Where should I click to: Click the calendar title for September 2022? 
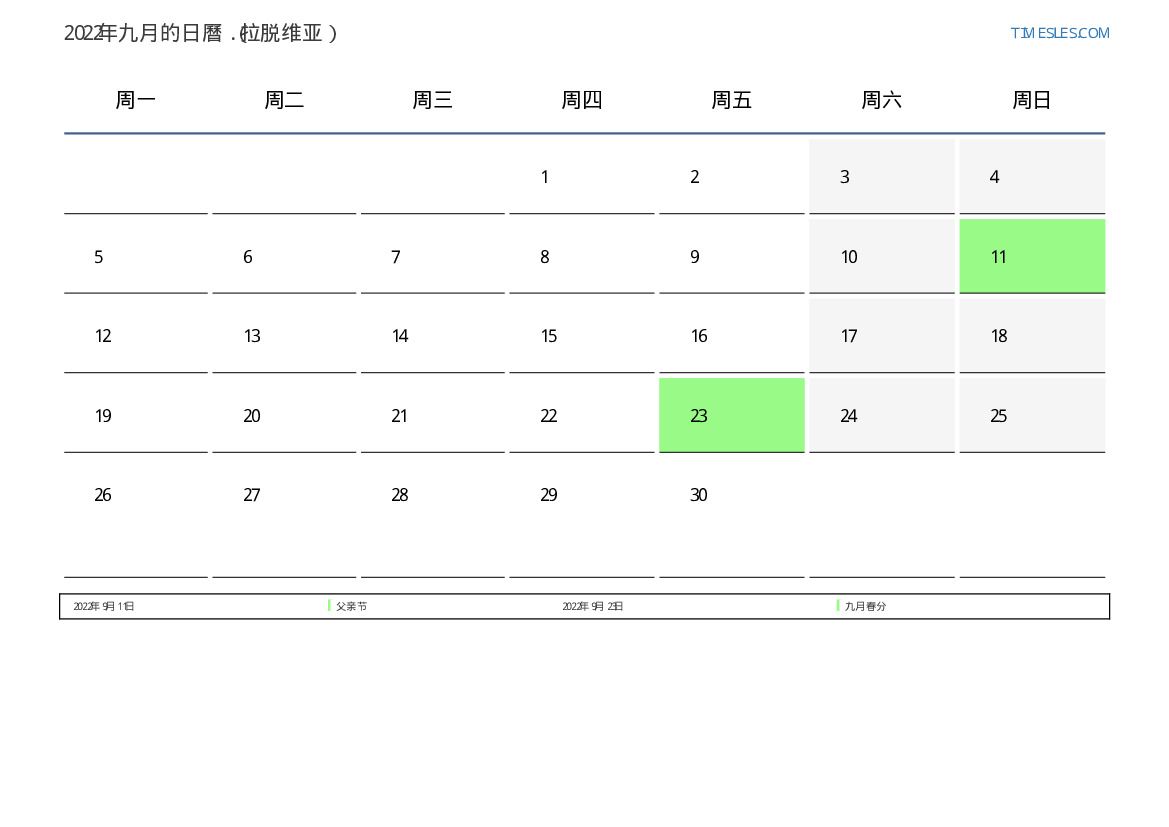201,33
